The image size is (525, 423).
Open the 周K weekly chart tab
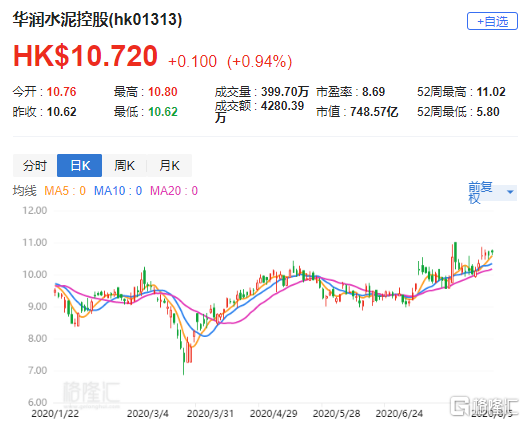click(124, 165)
